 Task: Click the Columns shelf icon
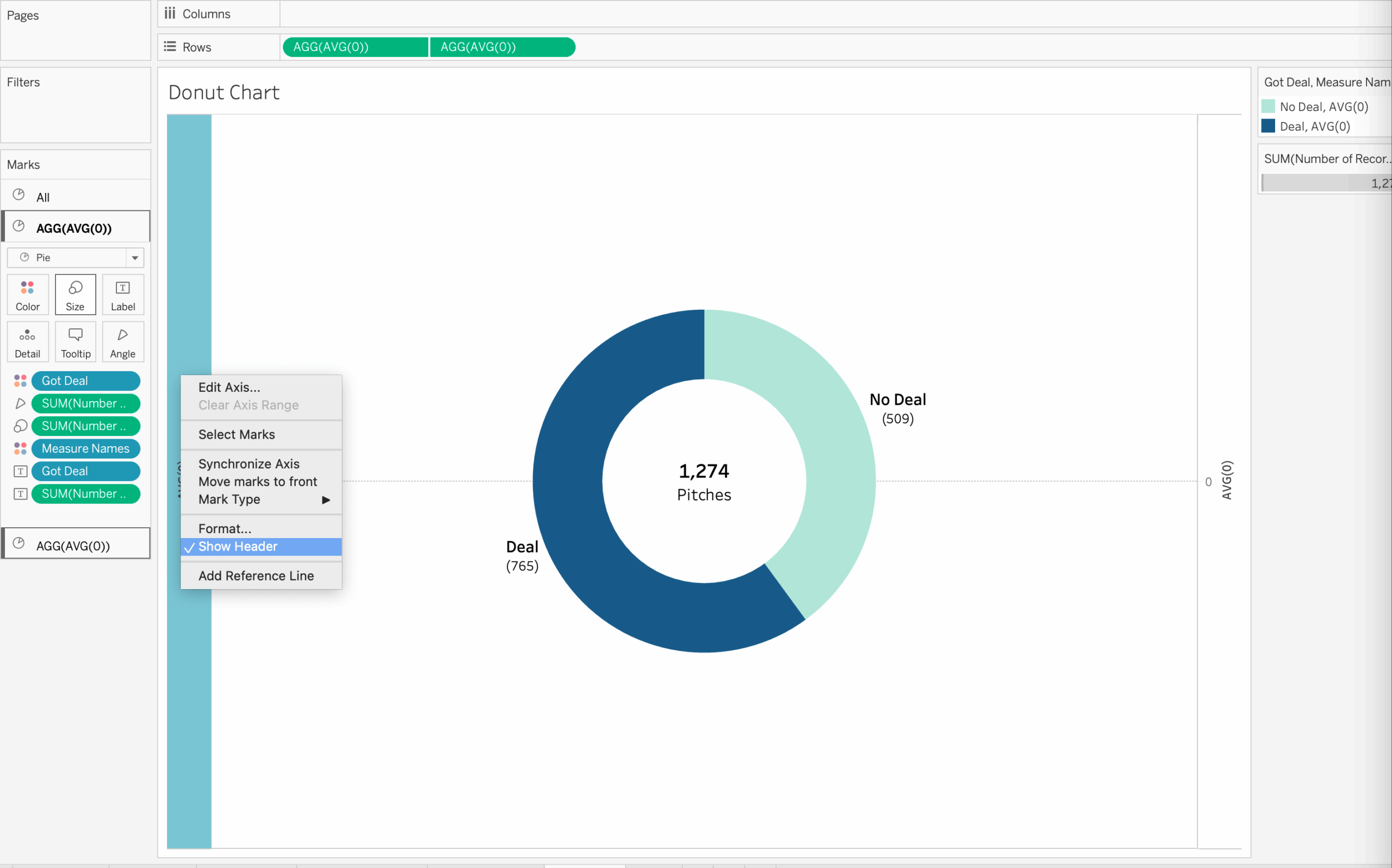click(170, 13)
